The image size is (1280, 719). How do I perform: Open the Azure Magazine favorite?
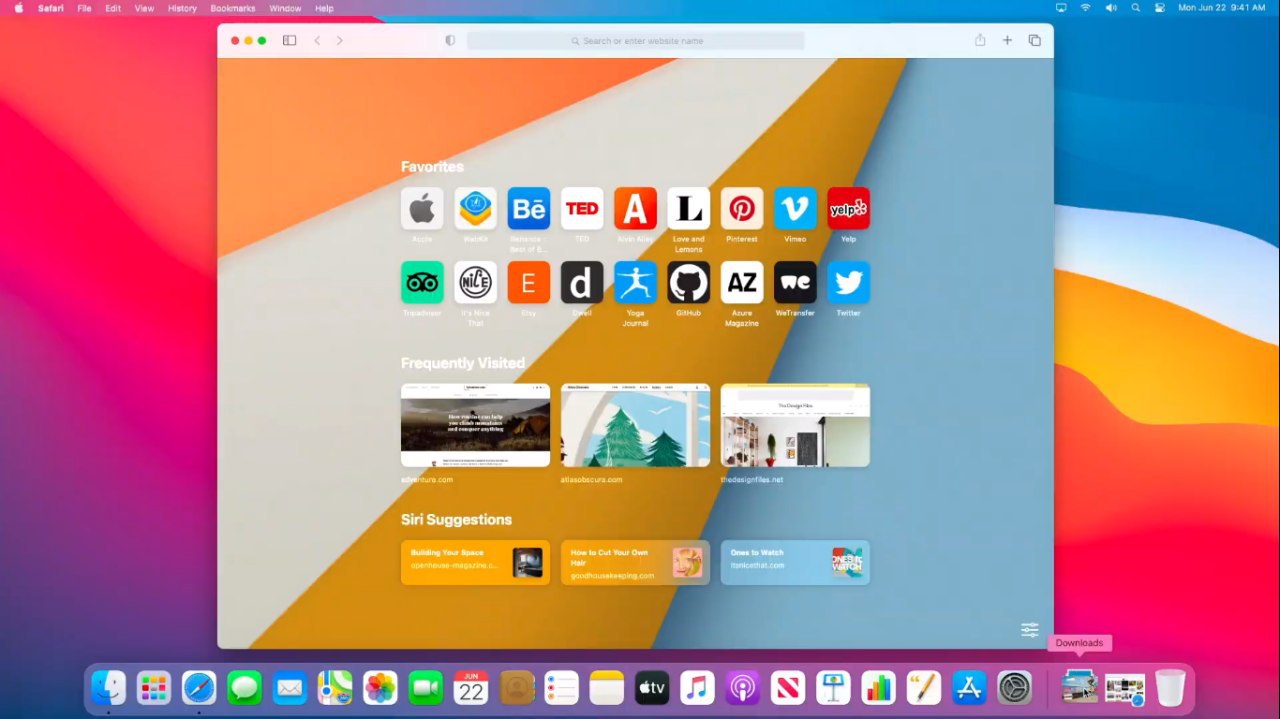point(742,282)
